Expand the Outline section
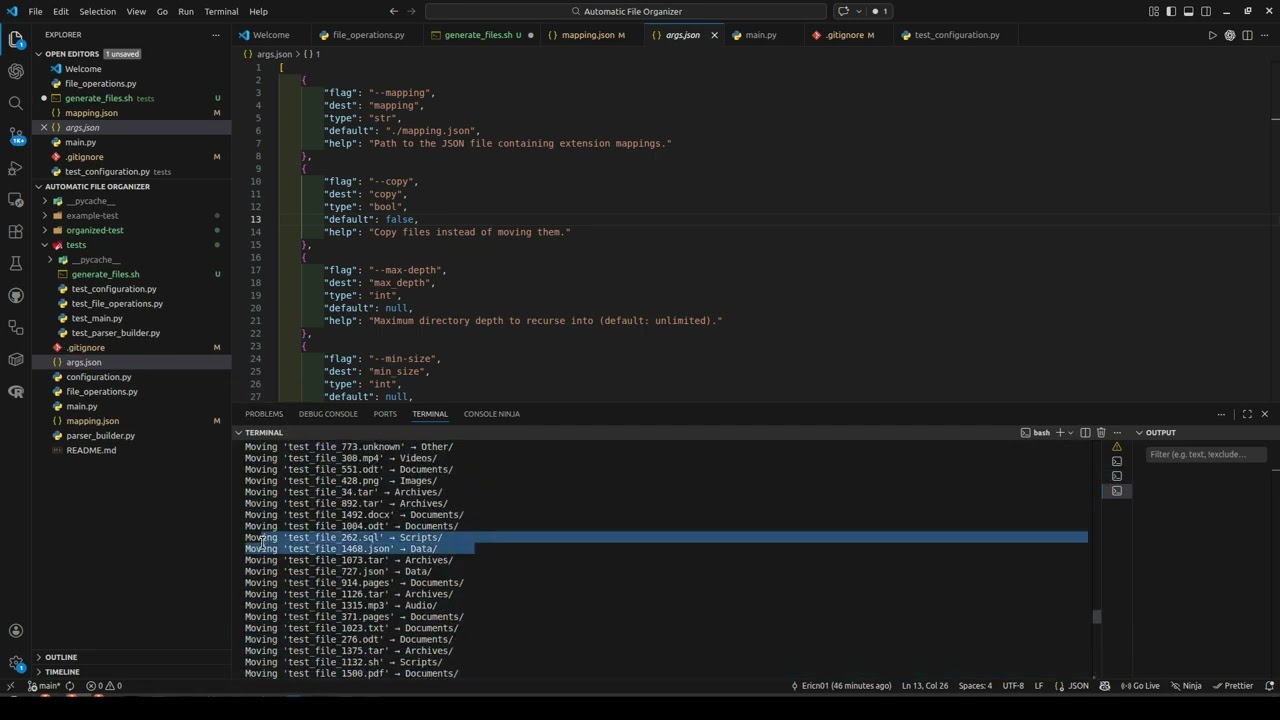 coord(39,657)
